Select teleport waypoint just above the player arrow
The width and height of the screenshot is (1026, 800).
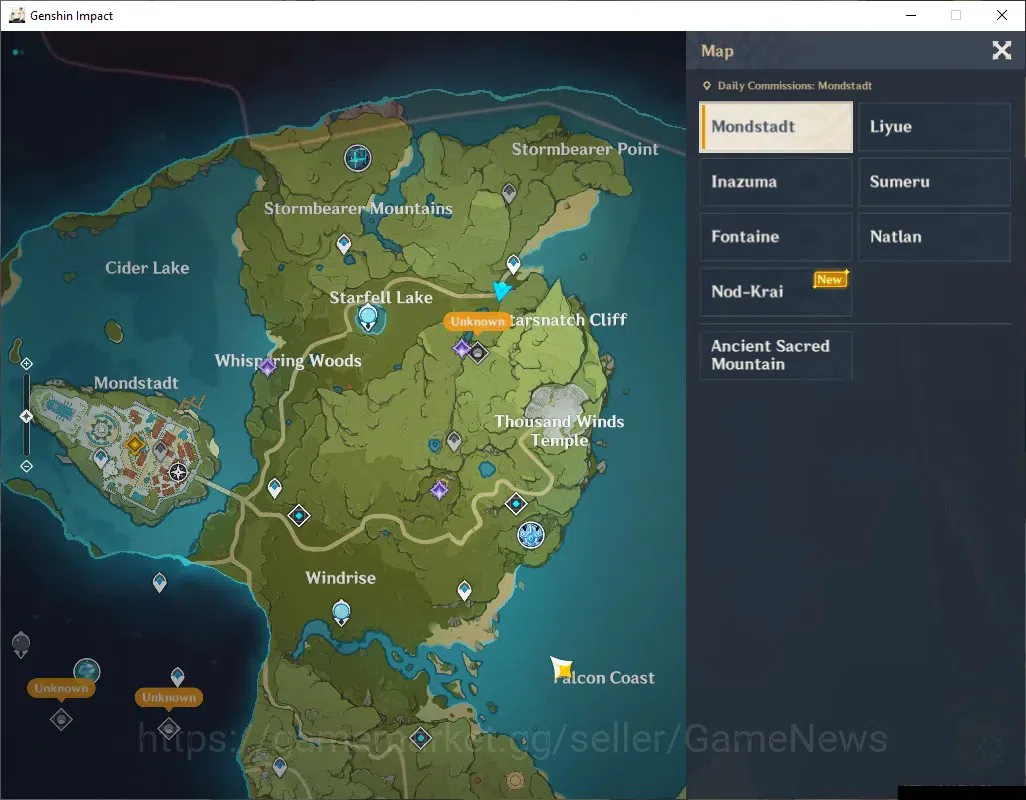[514, 264]
